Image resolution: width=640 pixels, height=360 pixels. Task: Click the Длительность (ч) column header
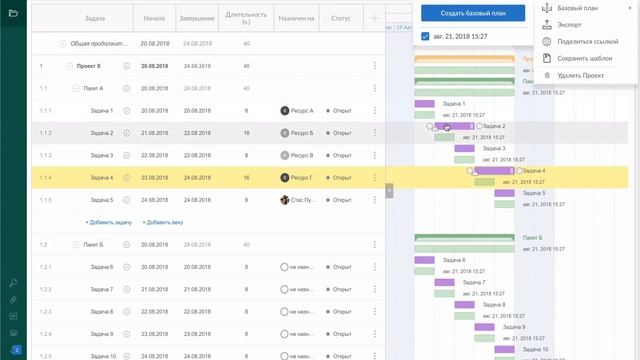pos(246,18)
